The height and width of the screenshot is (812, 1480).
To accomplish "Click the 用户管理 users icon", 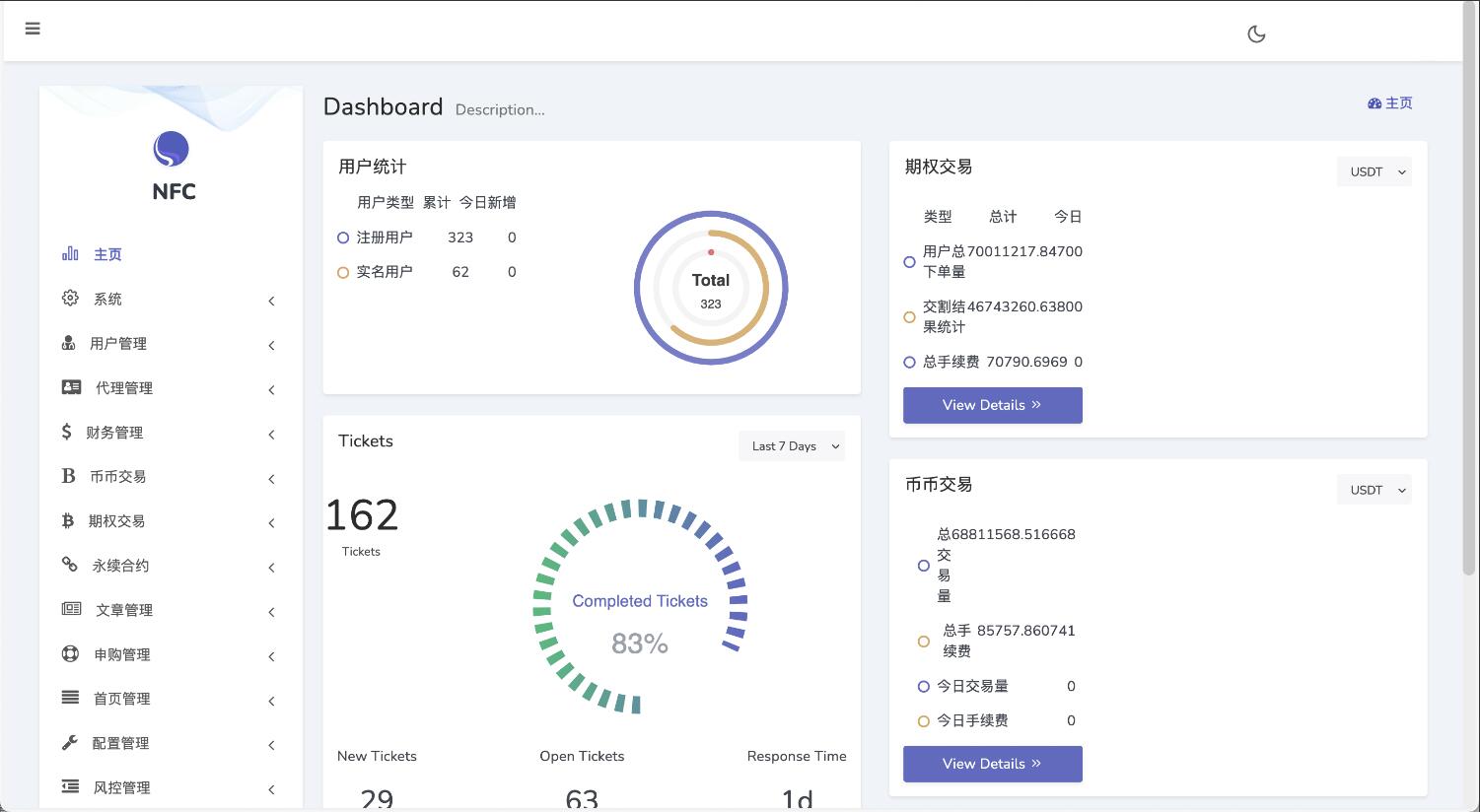I will pyautogui.click(x=68, y=343).
